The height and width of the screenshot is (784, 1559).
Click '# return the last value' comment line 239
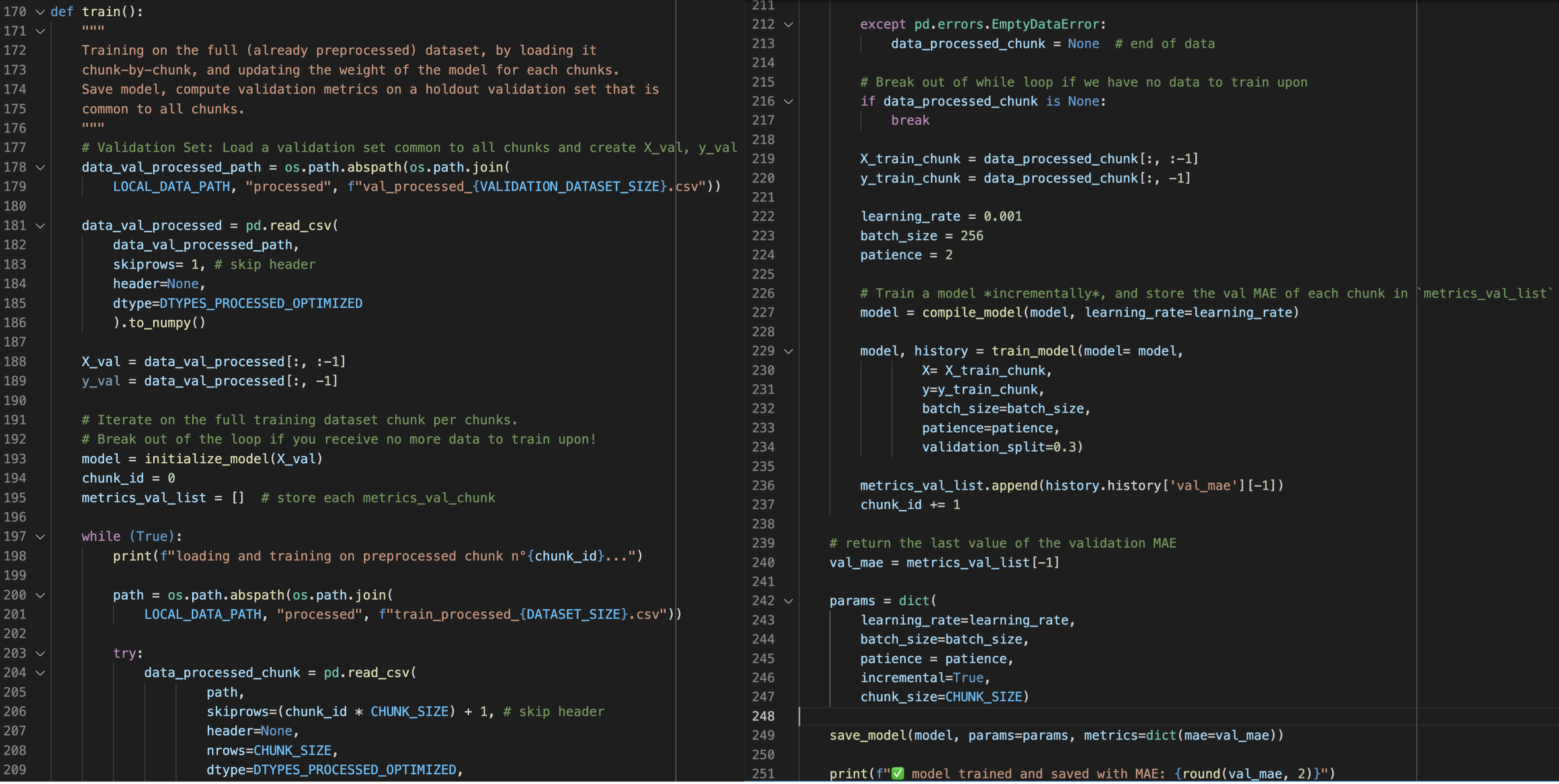1003,543
